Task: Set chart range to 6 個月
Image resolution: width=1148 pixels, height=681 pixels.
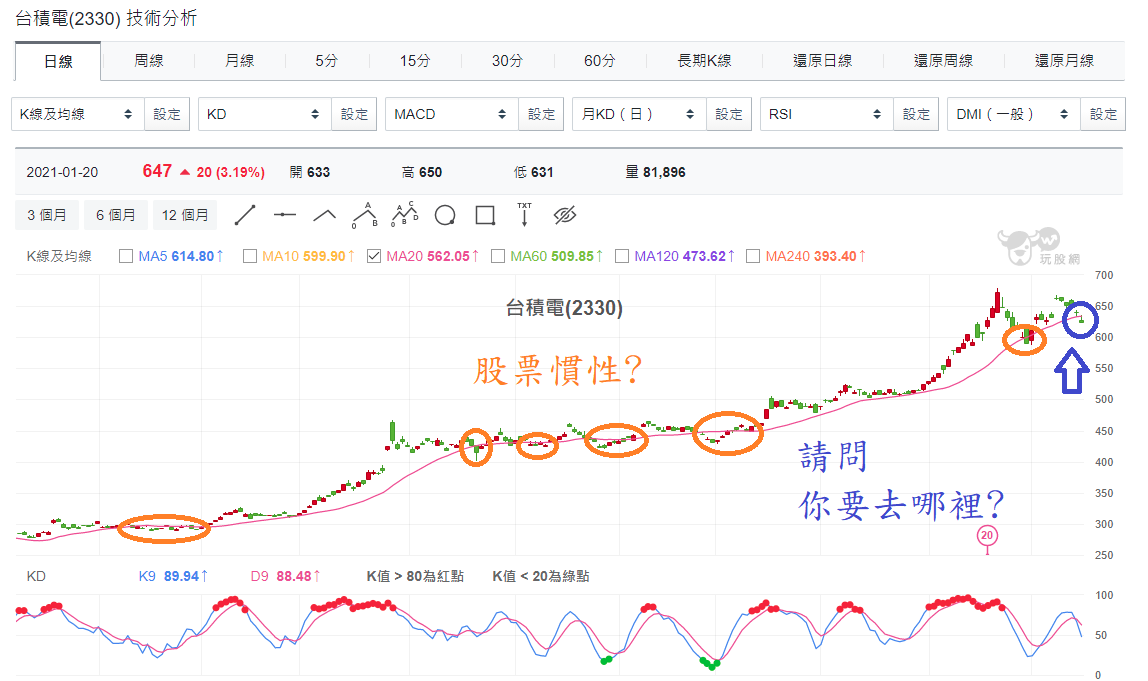Action: pyautogui.click(x=116, y=215)
